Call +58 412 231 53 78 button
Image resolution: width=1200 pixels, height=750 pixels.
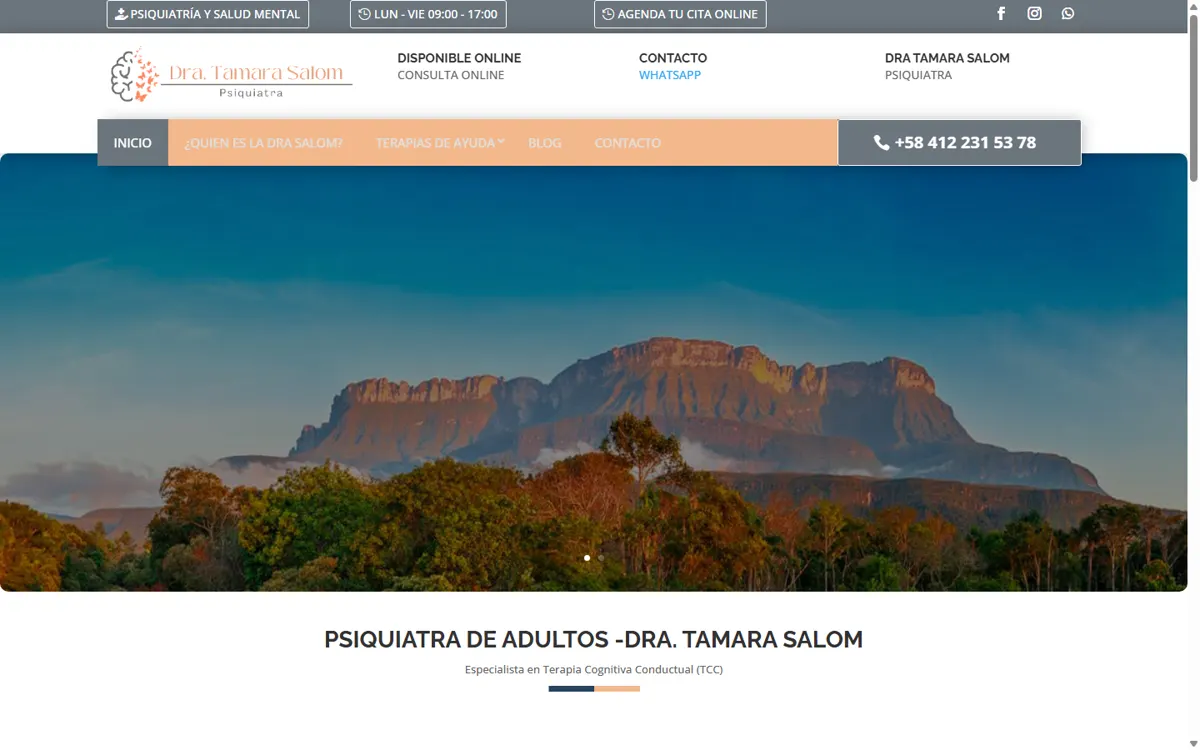tap(959, 143)
